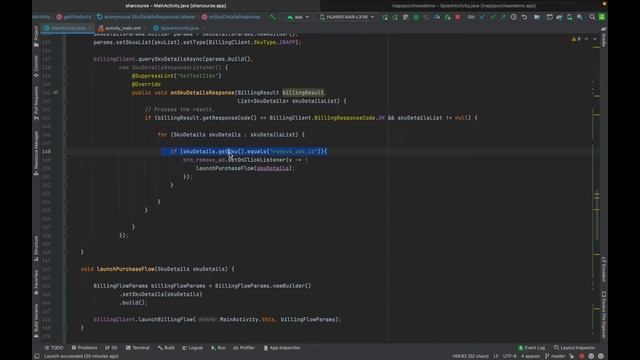The height and width of the screenshot is (360, 640).
Task: Open the Device File Explorer panel
Action: coord(604,314)
